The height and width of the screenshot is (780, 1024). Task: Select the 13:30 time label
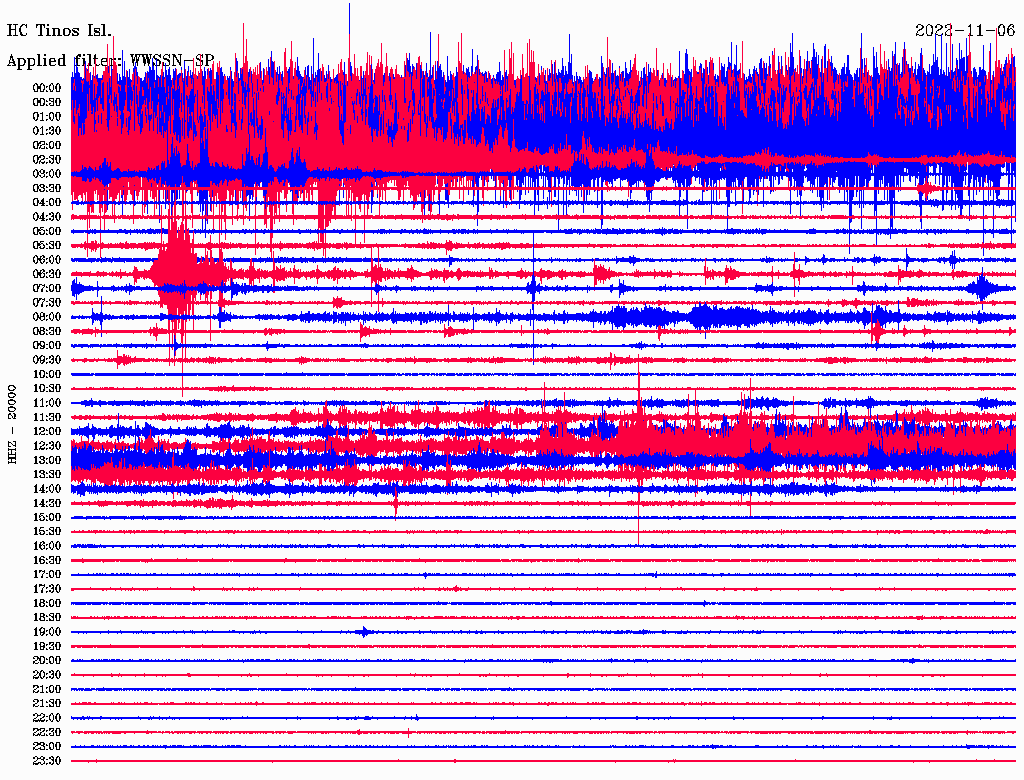pyautogui.click(x=47, y=475)
